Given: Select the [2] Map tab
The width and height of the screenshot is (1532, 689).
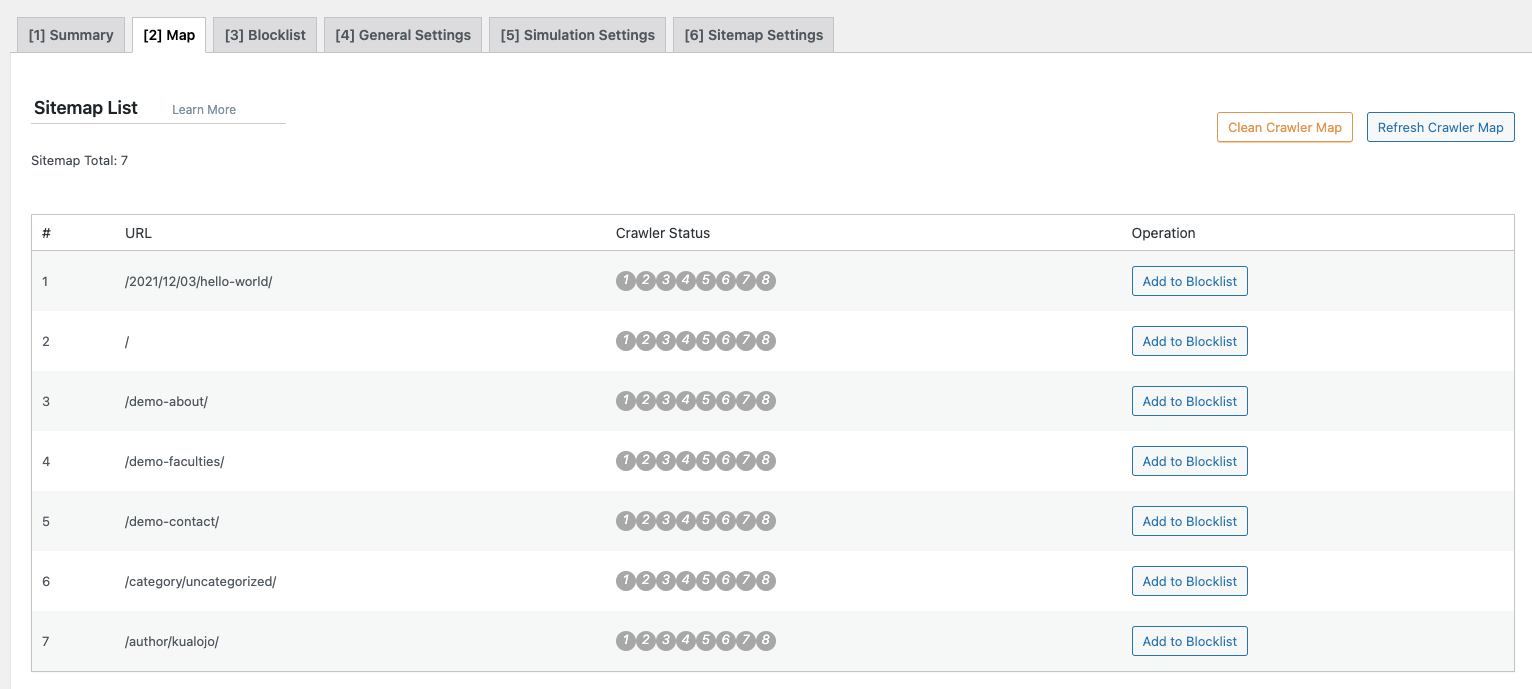Looking at the screenshot, I should 169,35.
